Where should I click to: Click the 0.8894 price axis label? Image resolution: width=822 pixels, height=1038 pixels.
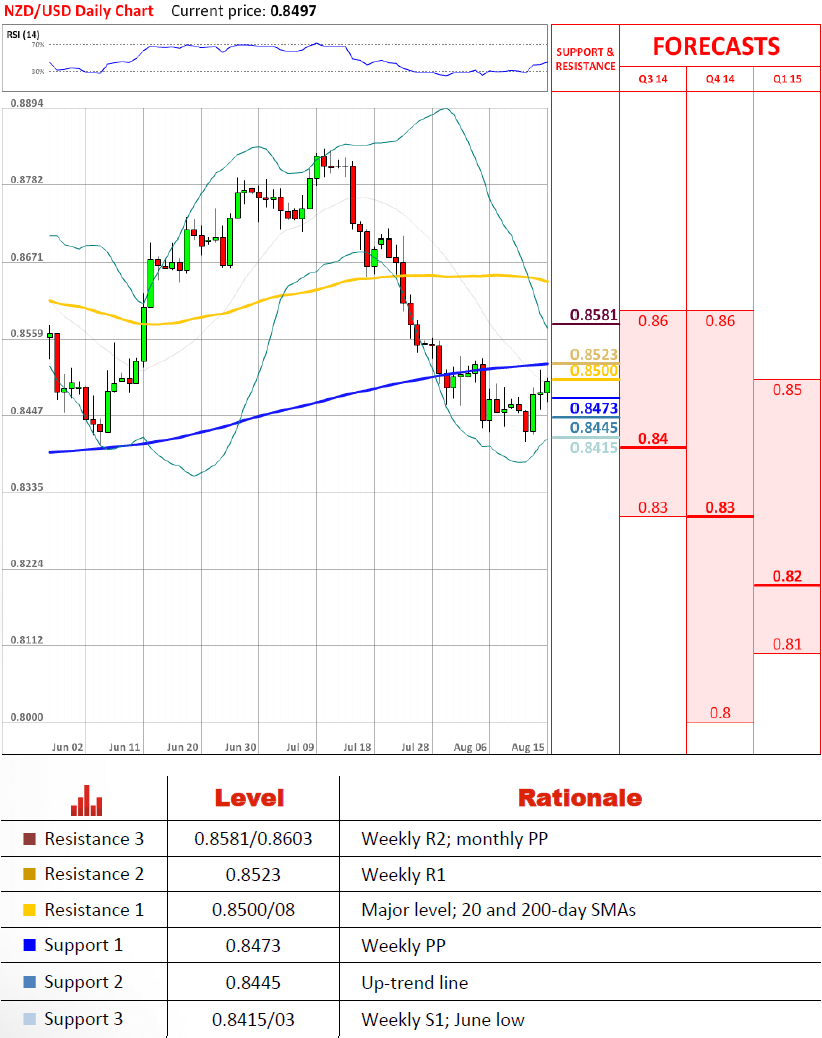point(27,103)
